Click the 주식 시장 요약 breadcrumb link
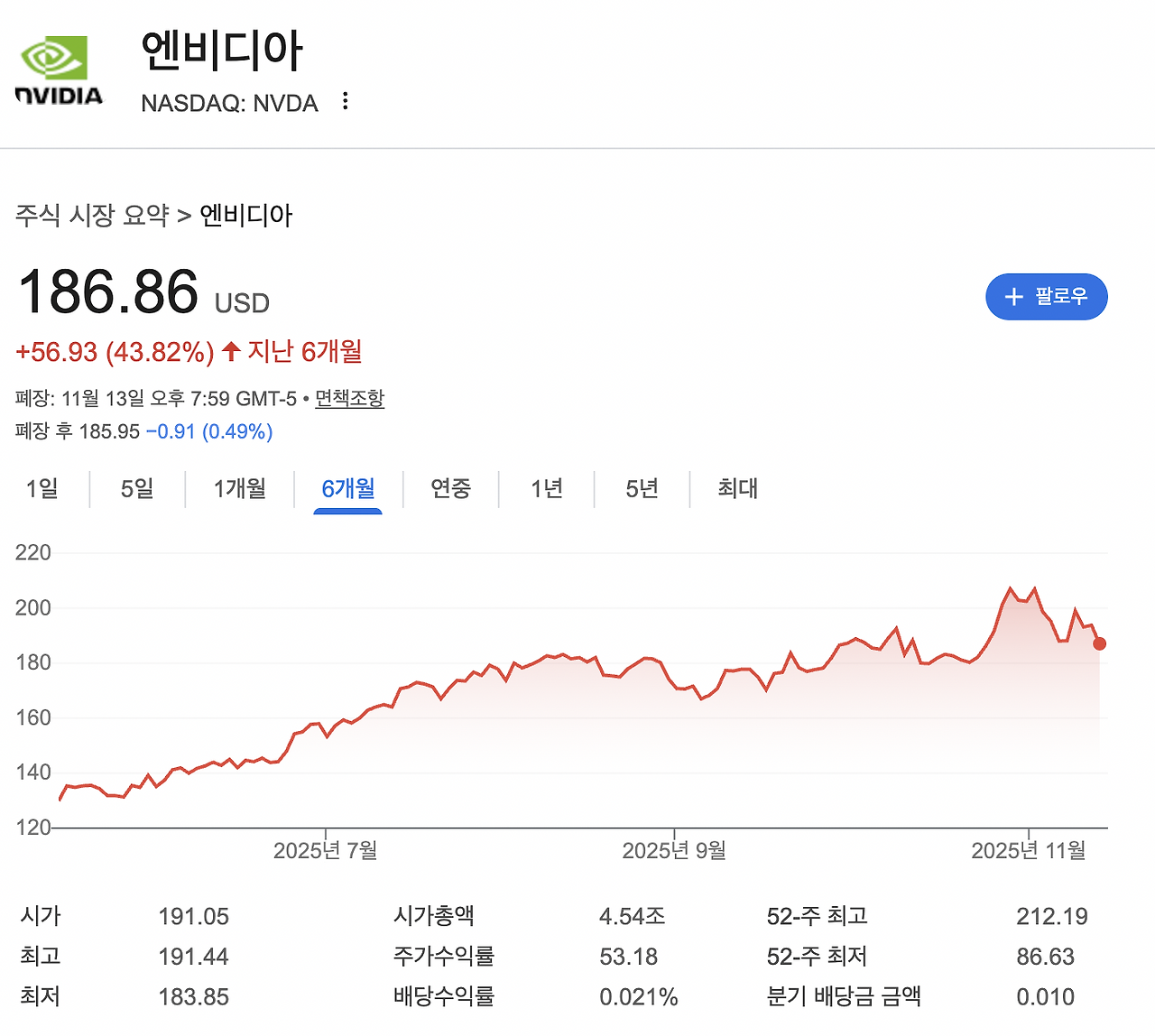This screenshot has height=1036, width=1155. tap(90, 215)
